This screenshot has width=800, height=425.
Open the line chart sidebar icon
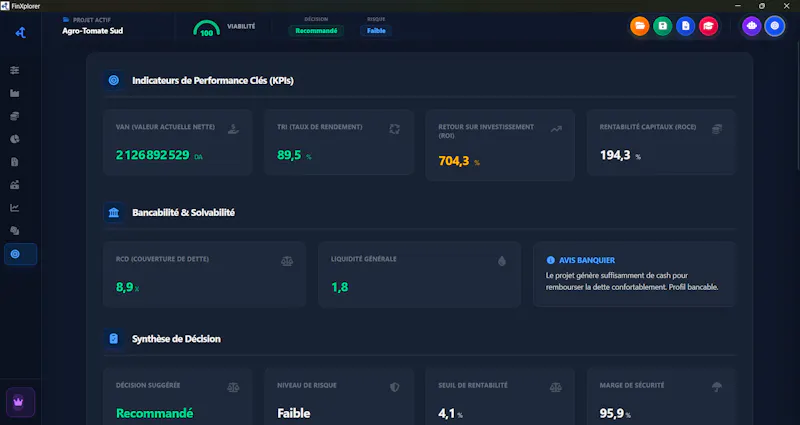(x=15, y=208)
